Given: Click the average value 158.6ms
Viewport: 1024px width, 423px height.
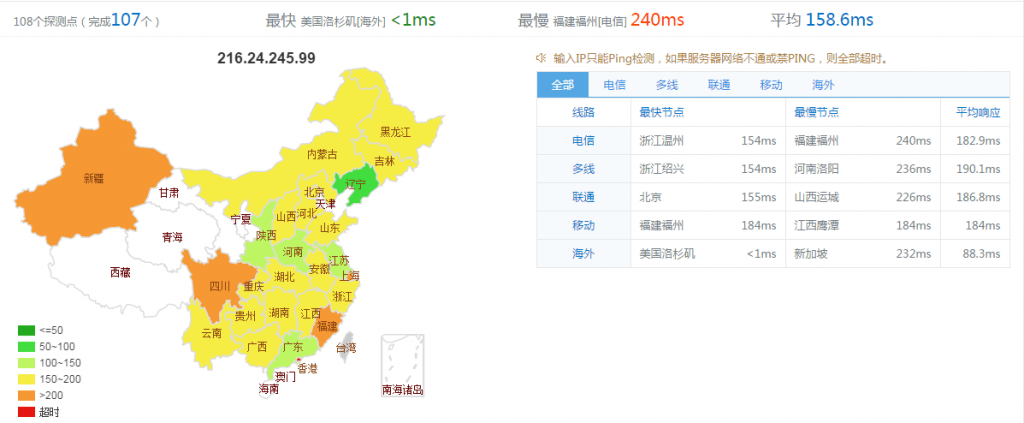Looking at the screenshot, I should [x=839, y=20].
